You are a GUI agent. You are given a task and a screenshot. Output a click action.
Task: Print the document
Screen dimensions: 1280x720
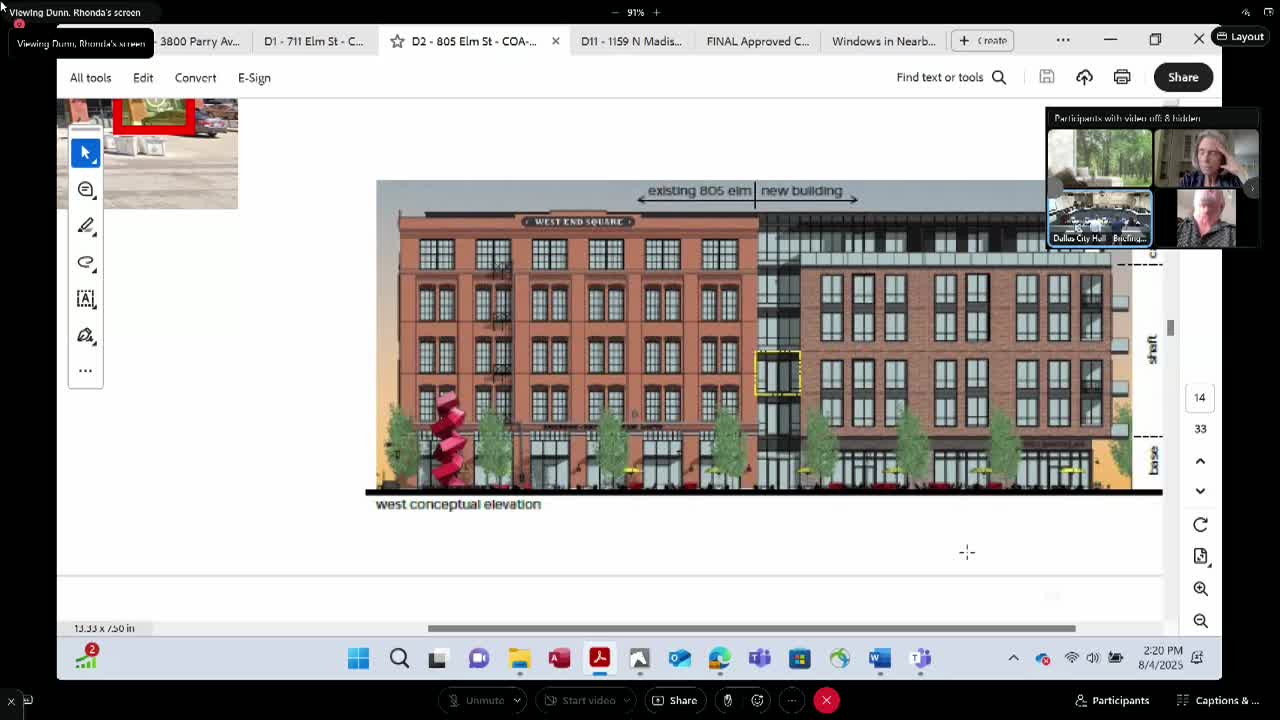point(1122,77)
